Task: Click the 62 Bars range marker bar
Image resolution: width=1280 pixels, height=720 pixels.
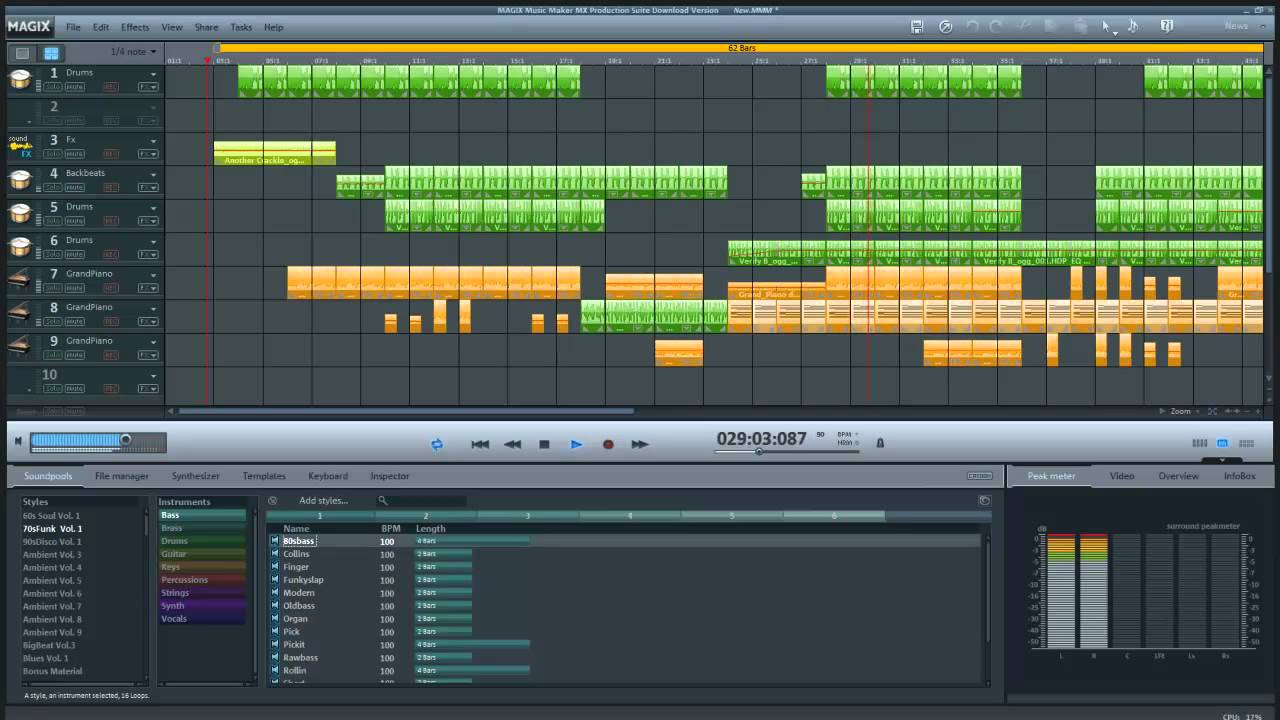Action: (x=740, y=48)
